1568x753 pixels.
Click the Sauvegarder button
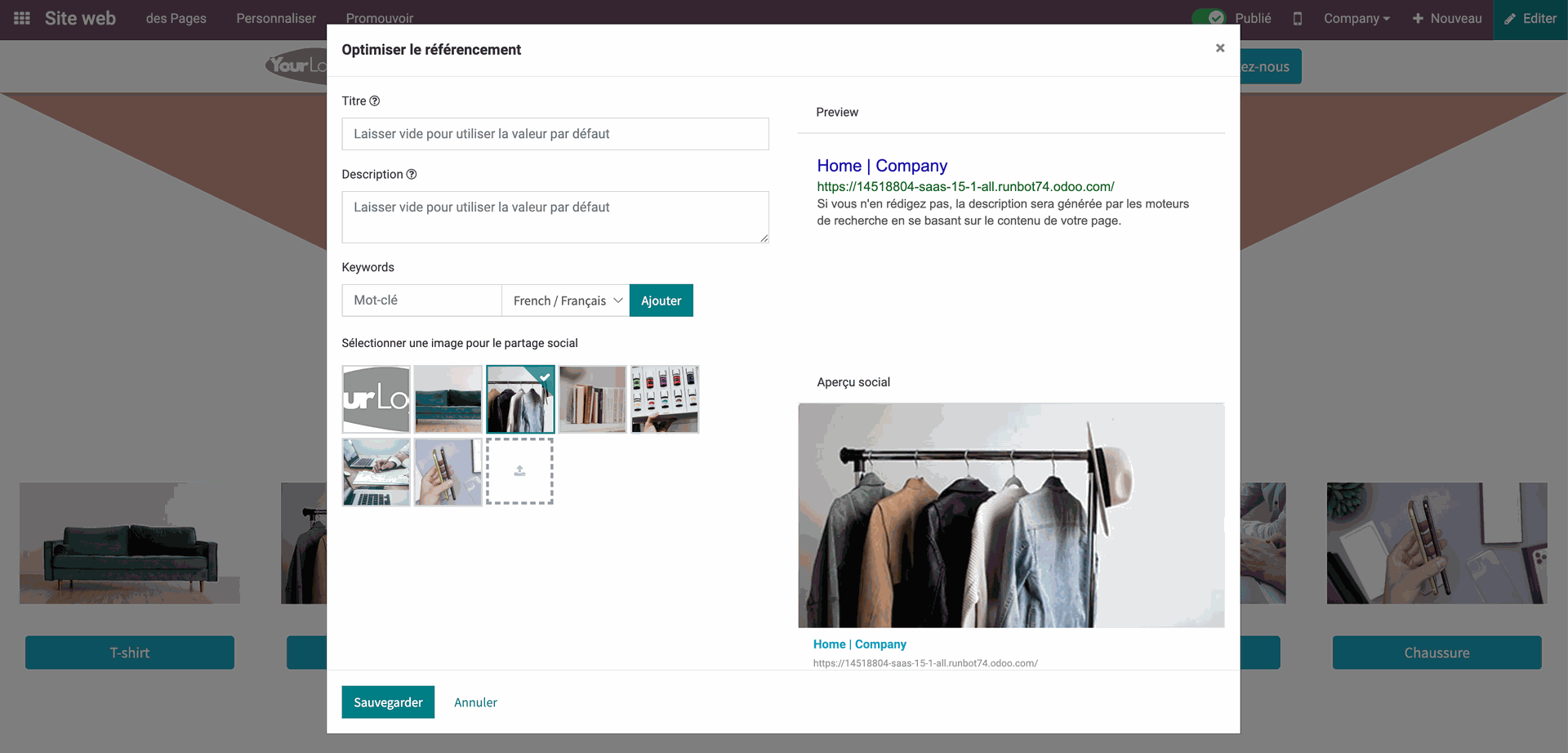(388, 702)
